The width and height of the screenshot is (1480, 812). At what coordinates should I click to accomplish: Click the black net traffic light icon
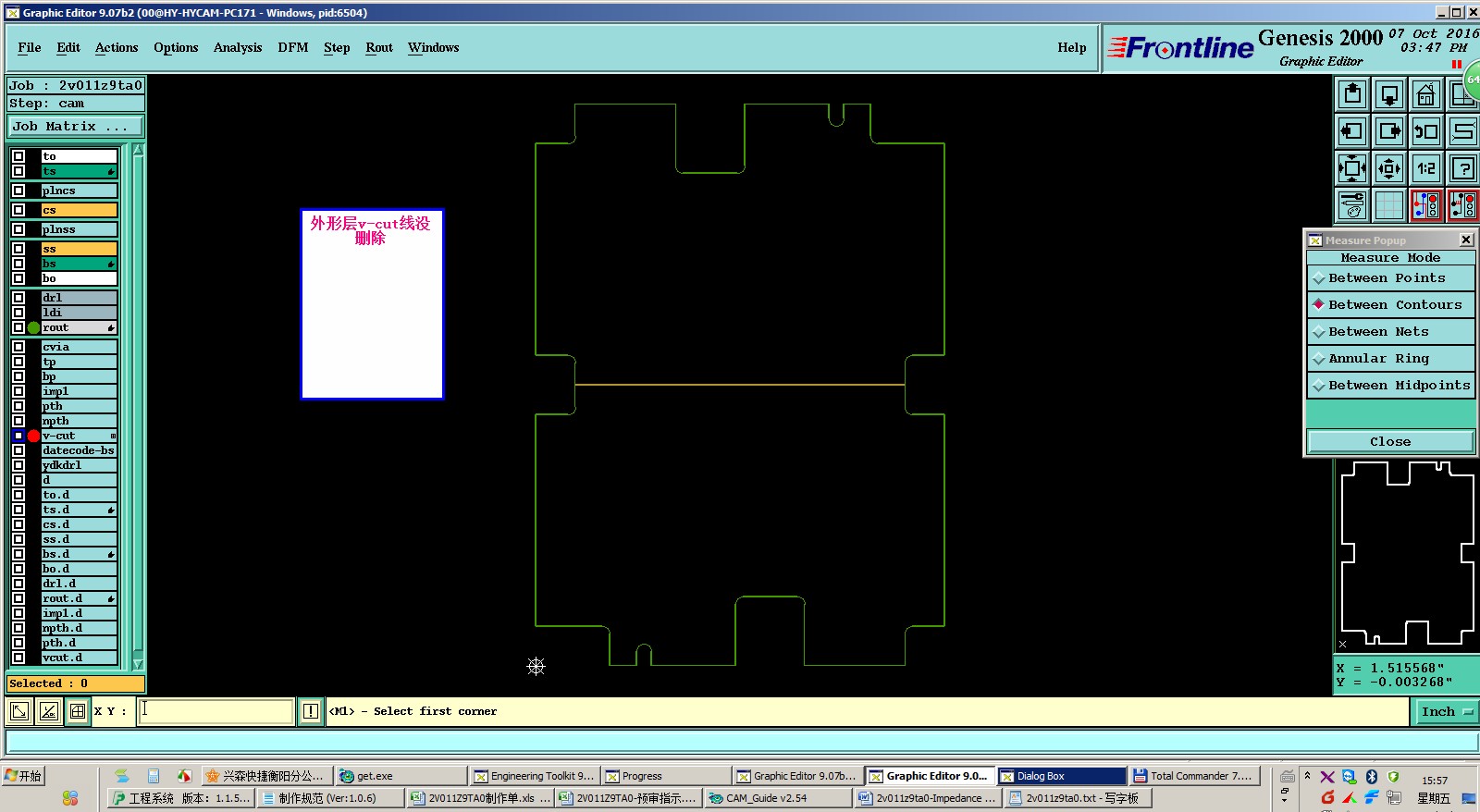(x=1462, y=205)
